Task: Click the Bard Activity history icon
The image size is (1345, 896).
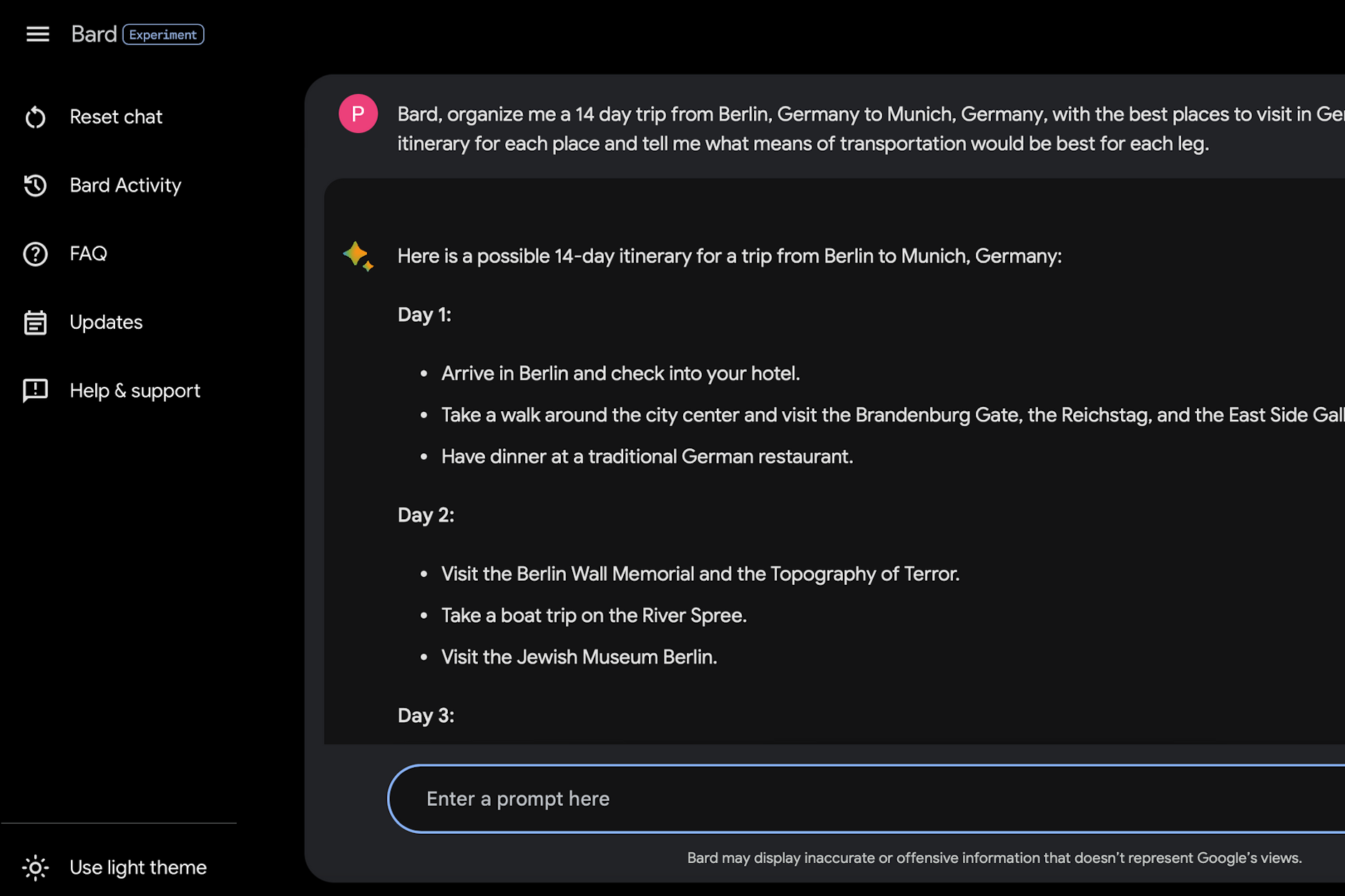Action: (x=35, y=185)
